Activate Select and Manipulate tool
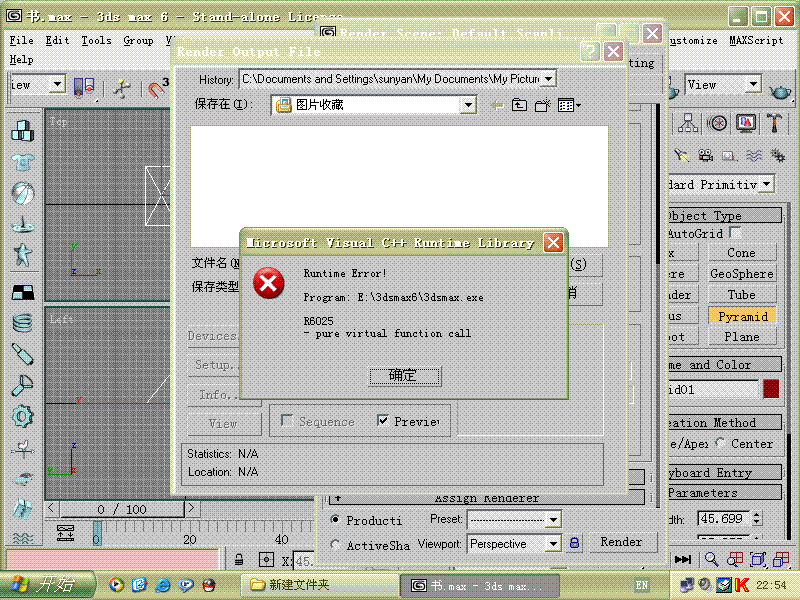The width and height of the screenshot is (800, 600). point(121,88)
